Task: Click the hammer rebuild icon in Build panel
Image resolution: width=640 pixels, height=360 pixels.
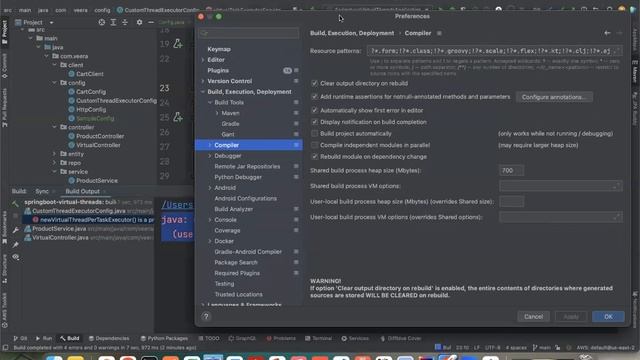Action: pyautogui.click(x=16, y=203)
